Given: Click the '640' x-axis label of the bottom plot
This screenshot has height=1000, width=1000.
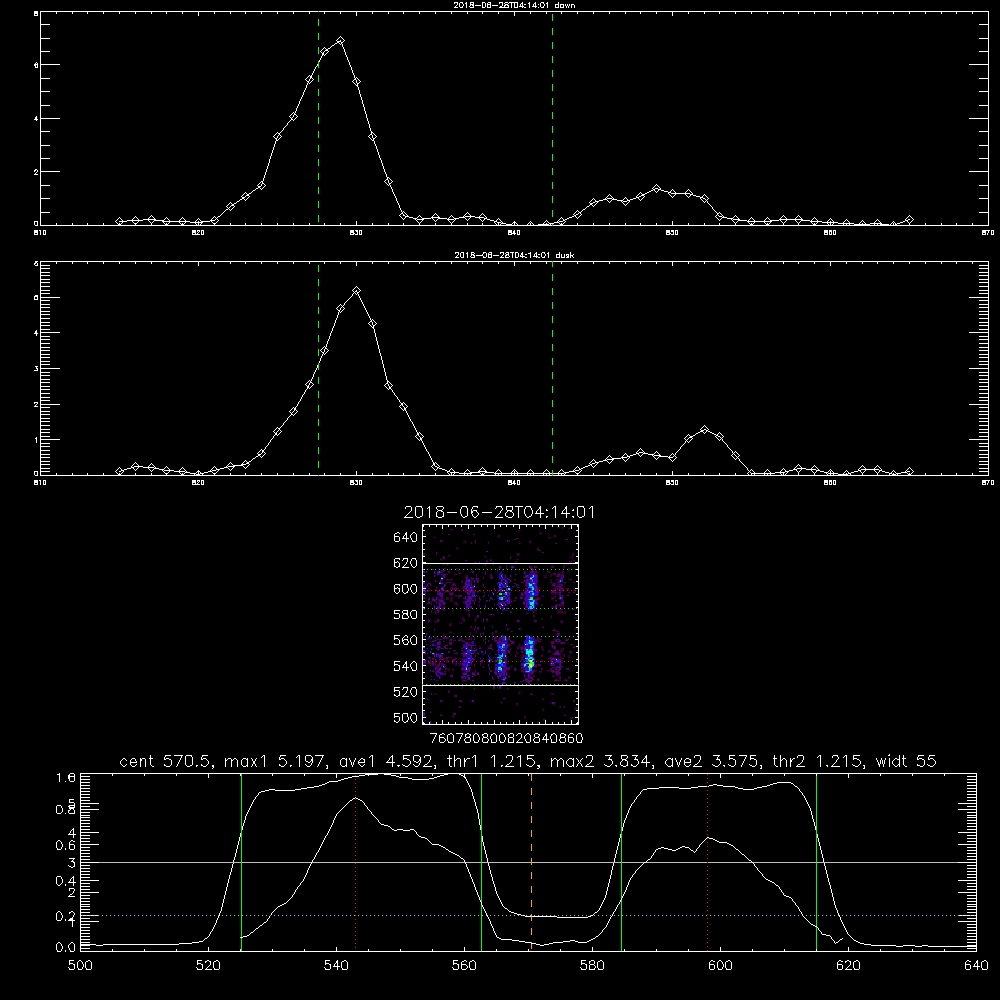Looking at the screenshot, I should point(976,966).
